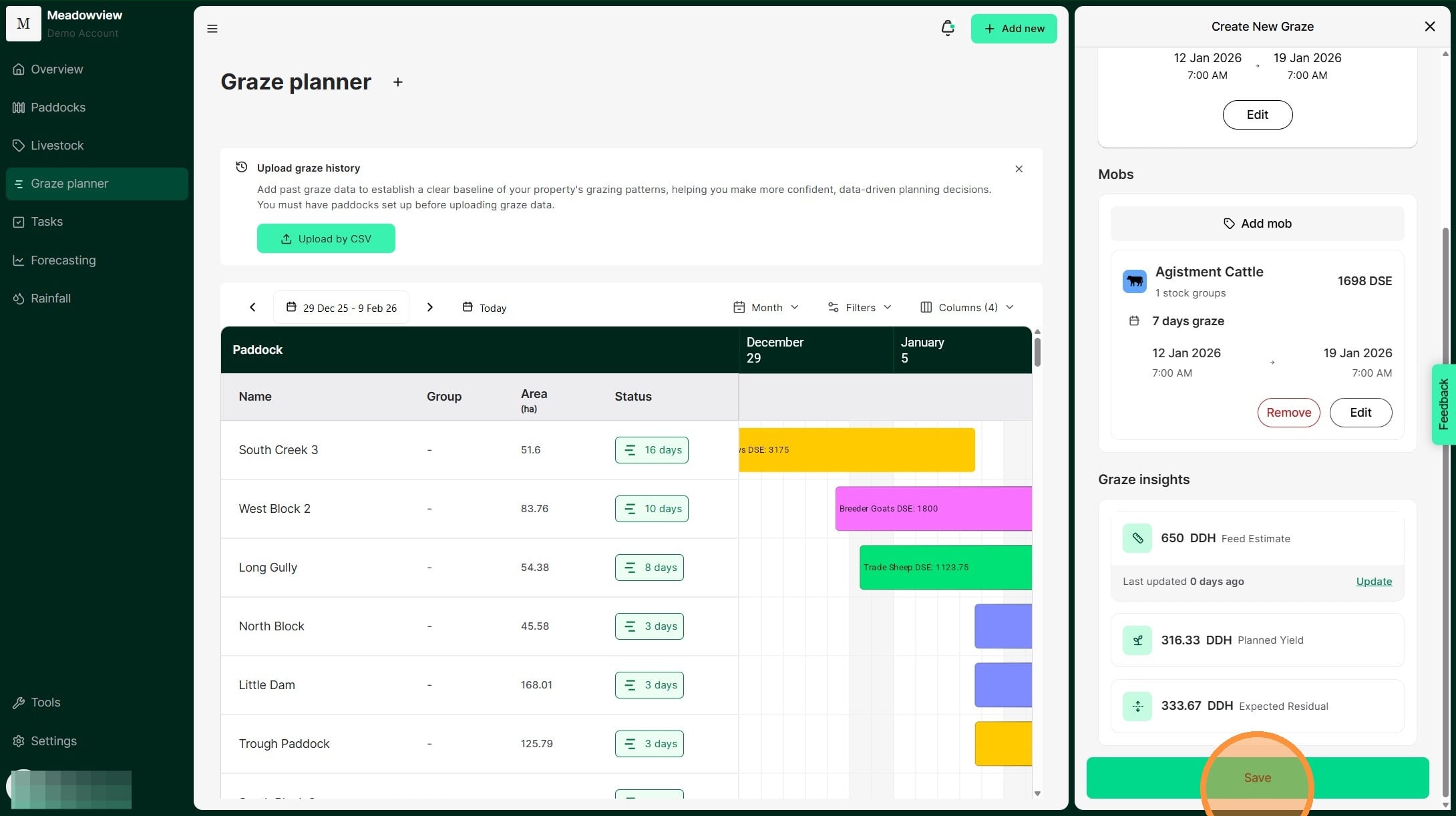
Task: Click the Upload by CSV button
Action: (x=326, y=238)
